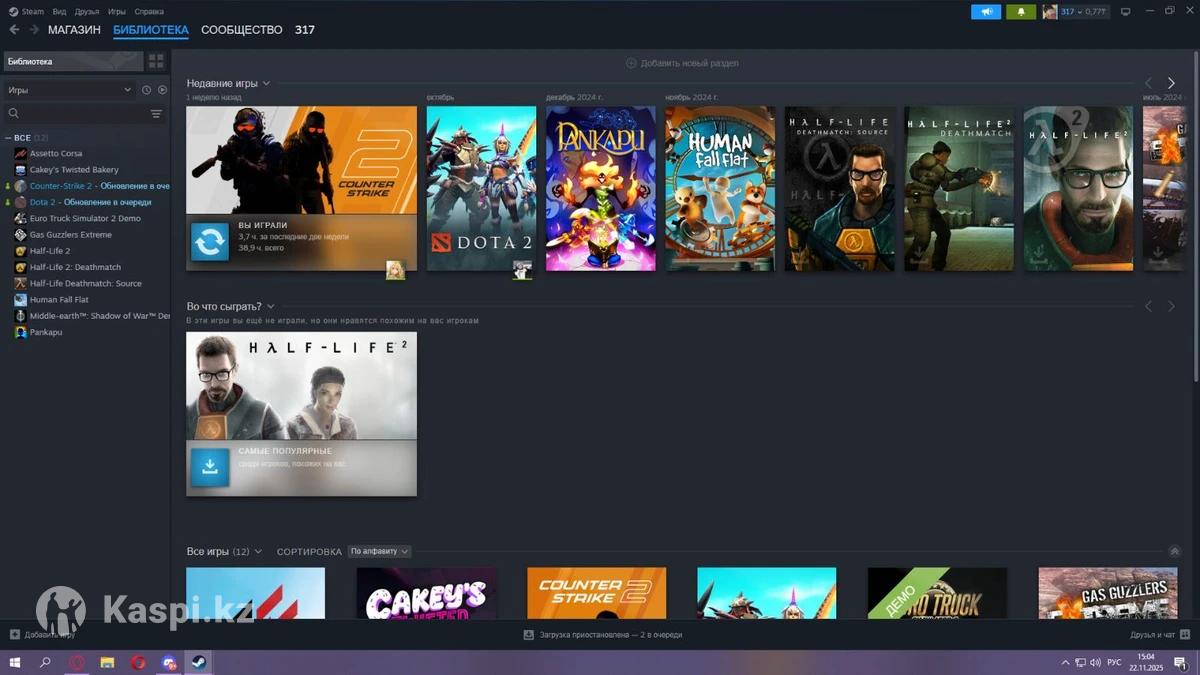The width and height of the screenshot is (1200, 675).
Task: Click the Half-Life 2 download install icon
Action: pos(210,467)
